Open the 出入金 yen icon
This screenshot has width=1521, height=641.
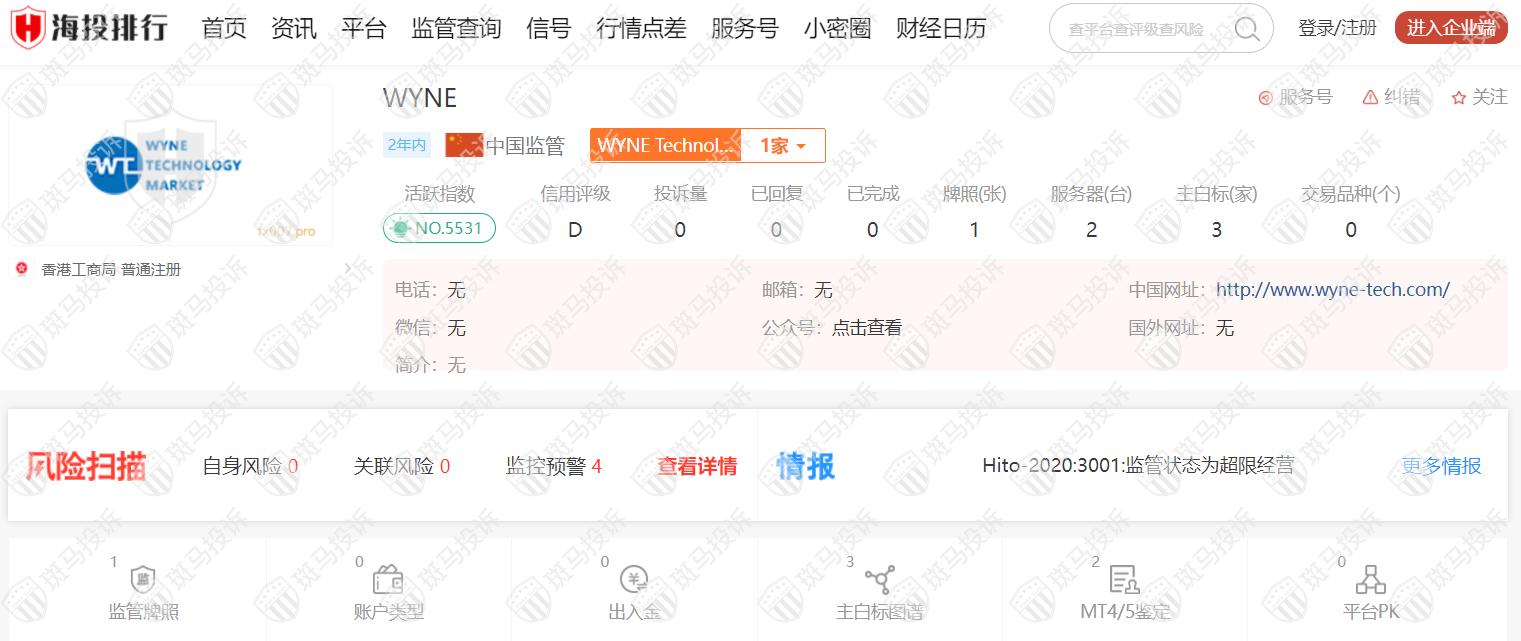pyautogui.click(x=634, y=580)
